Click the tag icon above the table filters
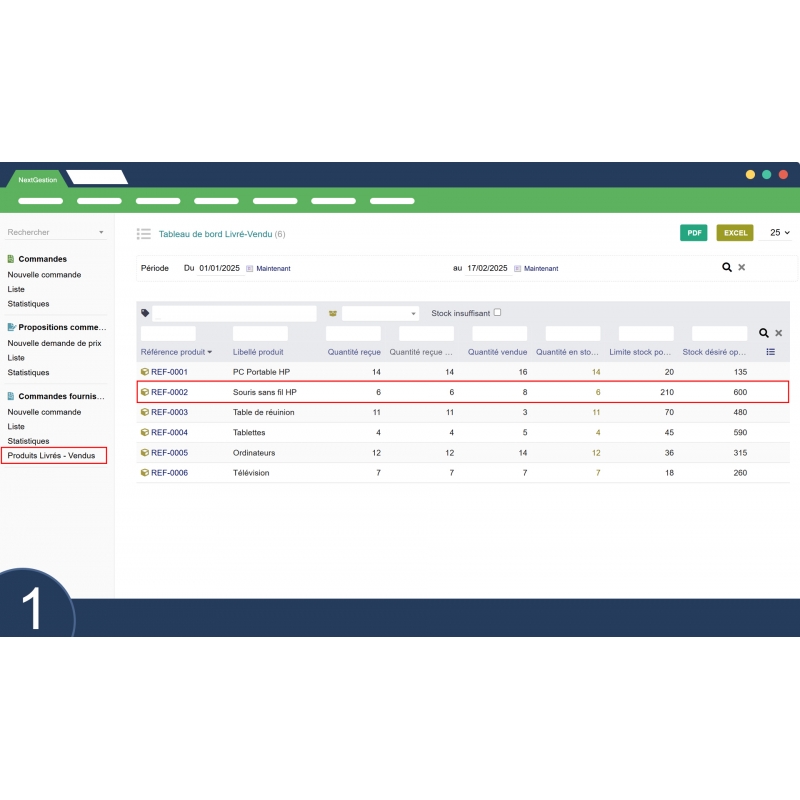The width and height of the screenshot is (800, 800). tap(145, 313)
